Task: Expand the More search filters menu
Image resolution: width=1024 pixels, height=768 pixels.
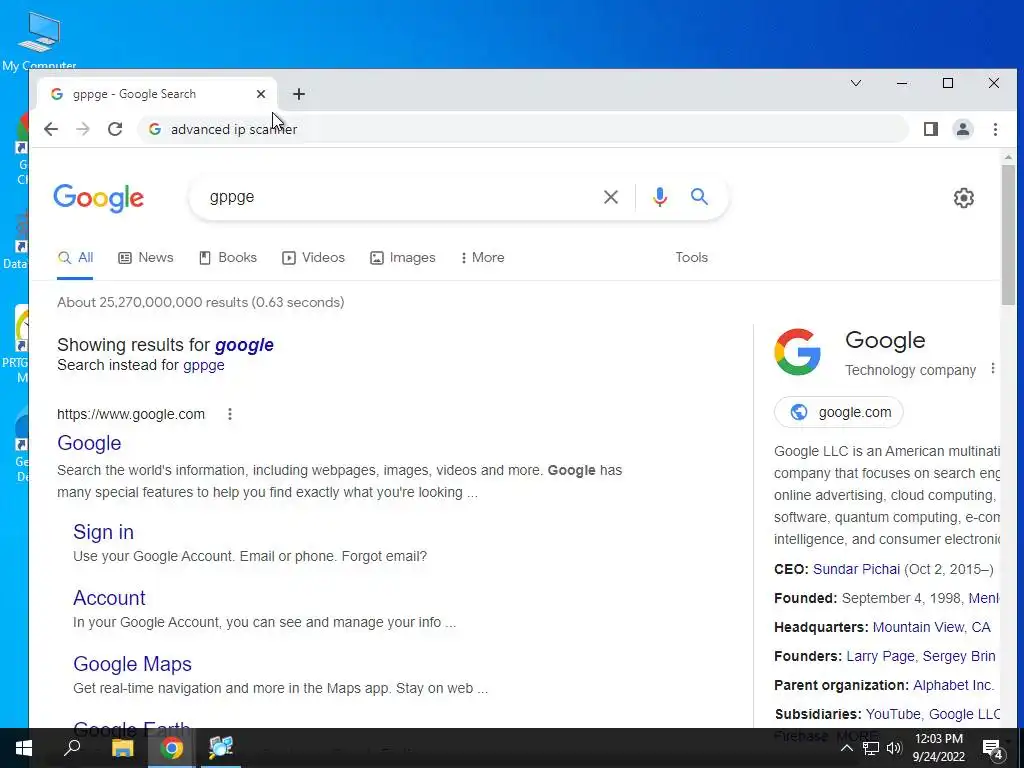Action: 482,257
